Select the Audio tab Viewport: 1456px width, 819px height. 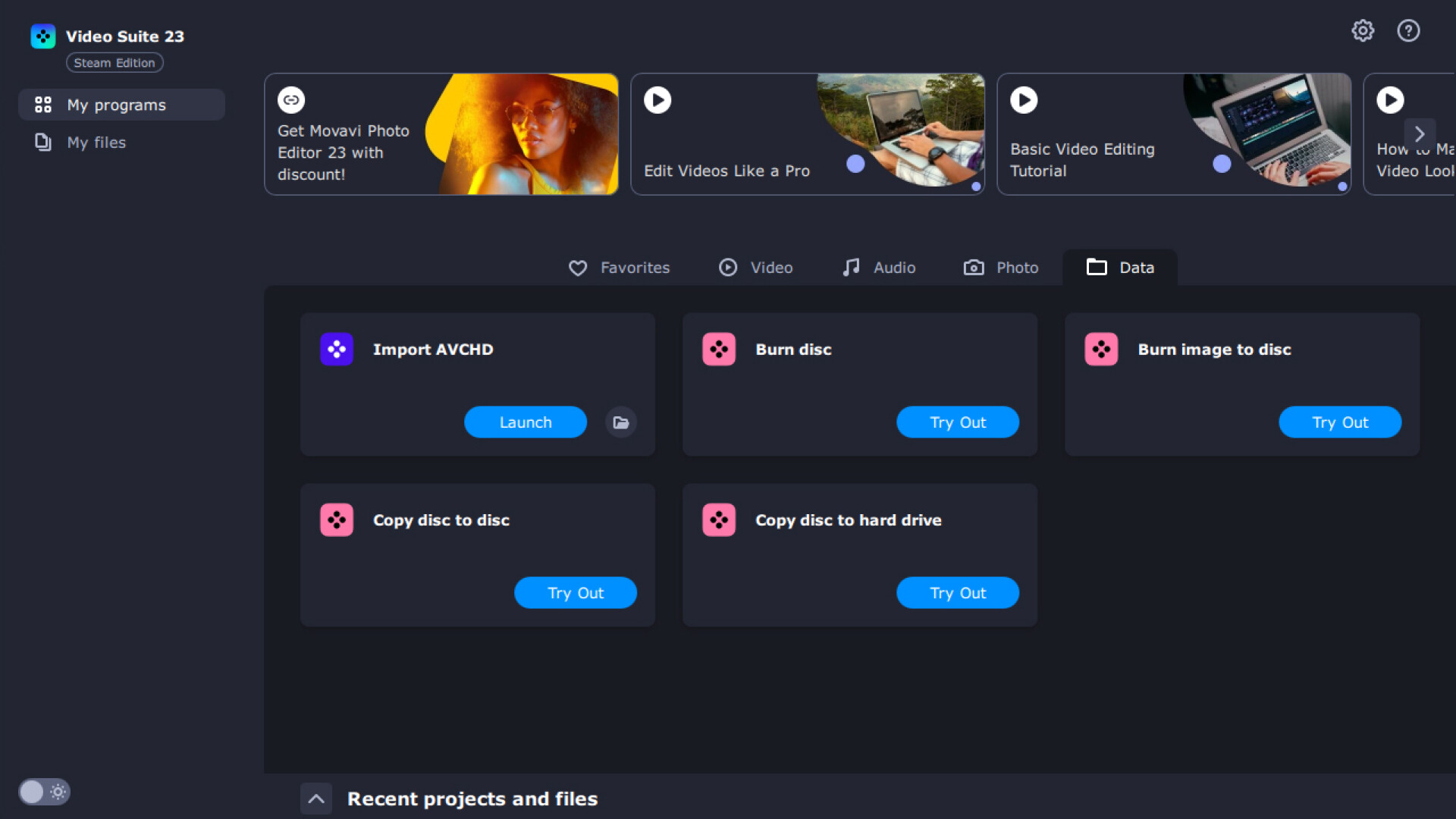pos(879,267)
